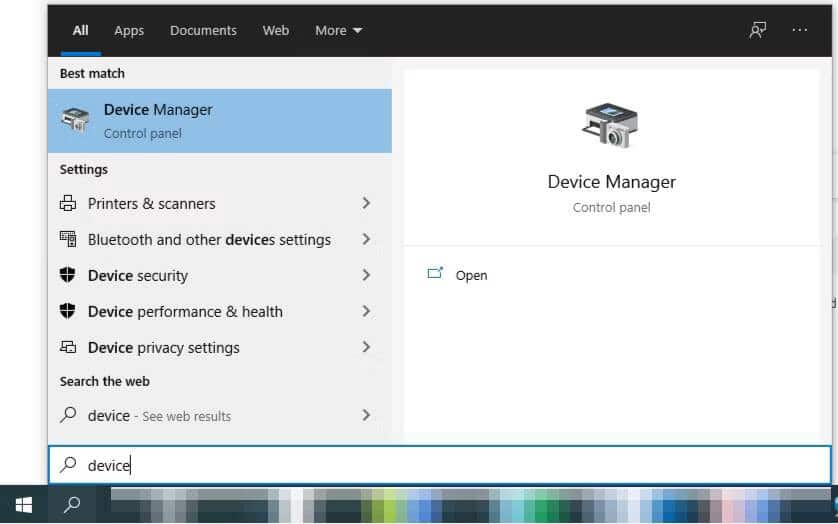838x524 pixels.
Task: Switch to the Documents tab
Action: (203, 30)
